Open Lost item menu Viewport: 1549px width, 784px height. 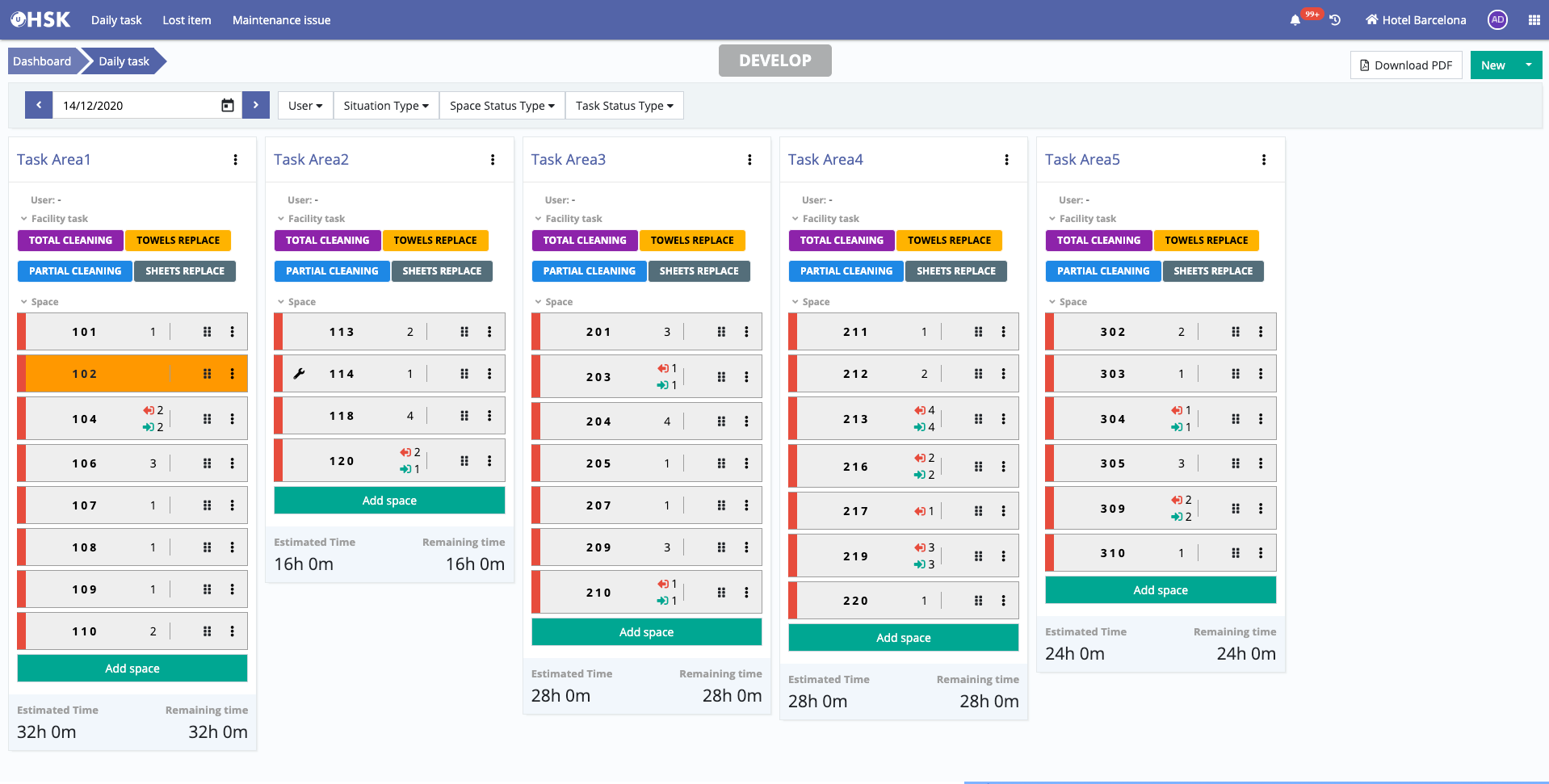[187, 20]
